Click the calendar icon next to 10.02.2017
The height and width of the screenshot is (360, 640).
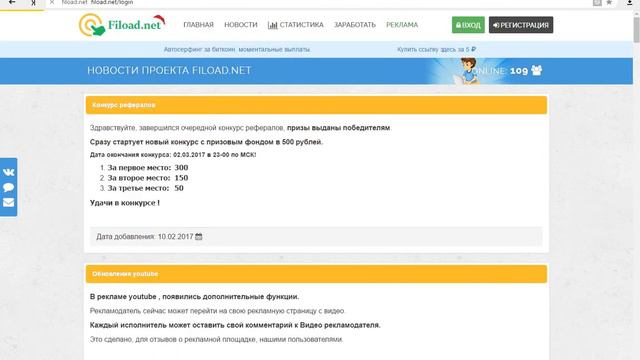pos(199,236)
